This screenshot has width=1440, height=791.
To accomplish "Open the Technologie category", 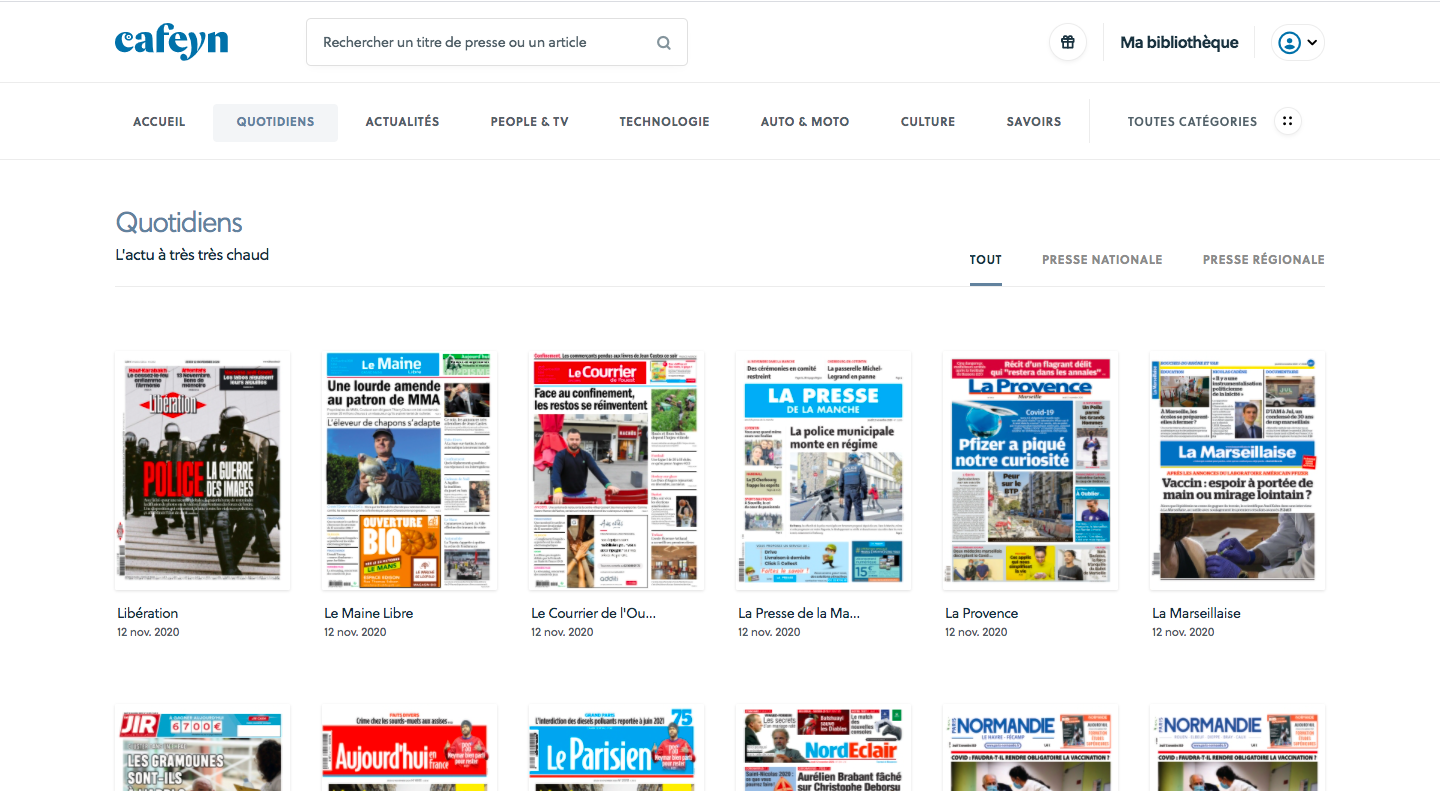I will click(x=664, y=122).
